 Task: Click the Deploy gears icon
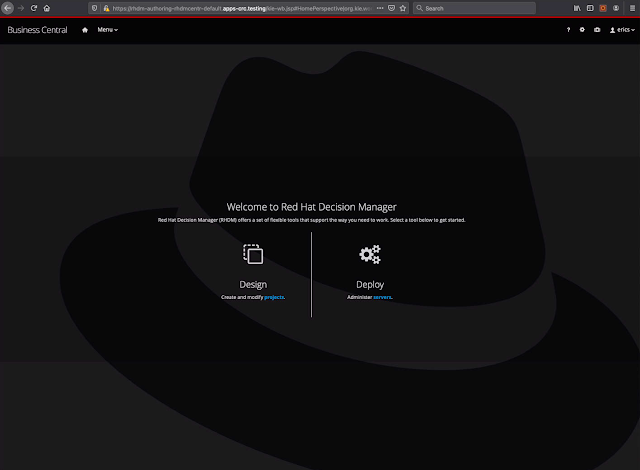(370, 254)
